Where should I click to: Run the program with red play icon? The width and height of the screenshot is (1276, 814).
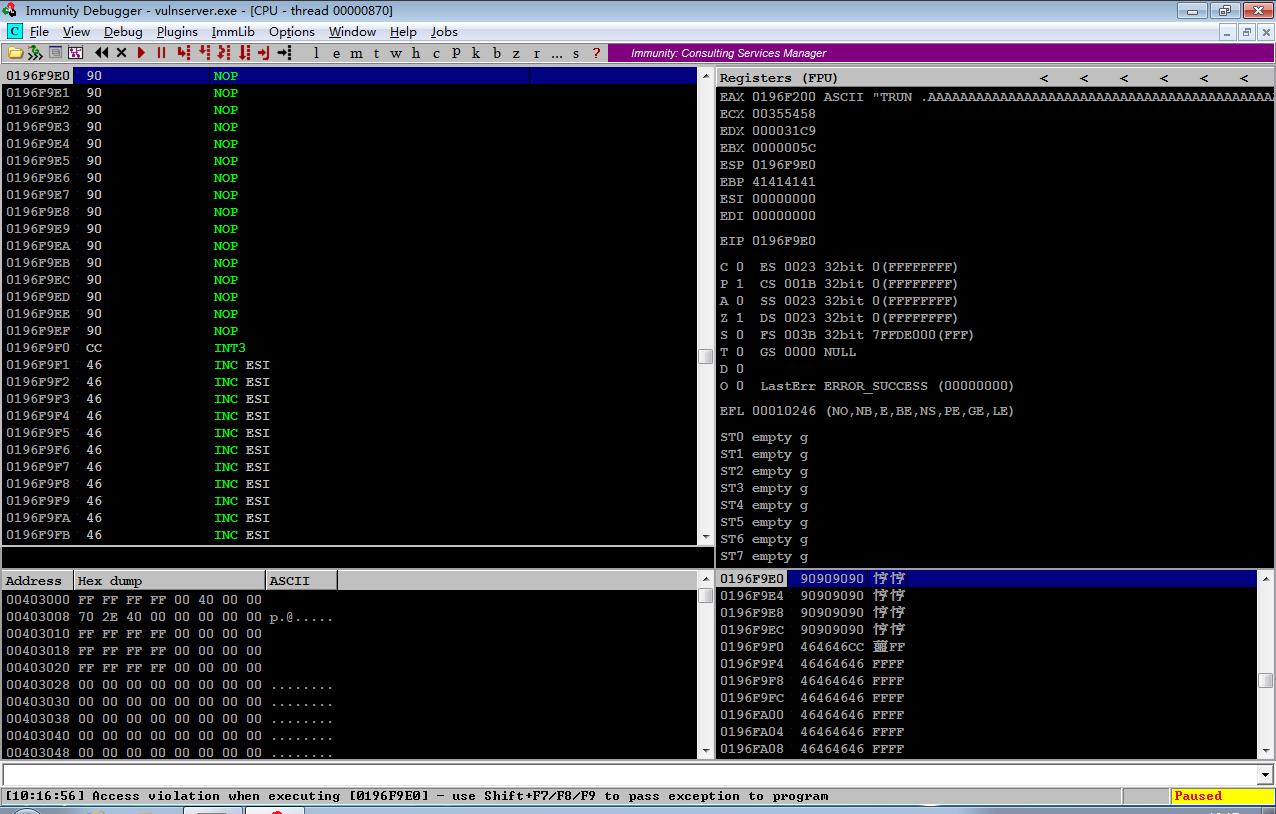click(x=141, y=53)
